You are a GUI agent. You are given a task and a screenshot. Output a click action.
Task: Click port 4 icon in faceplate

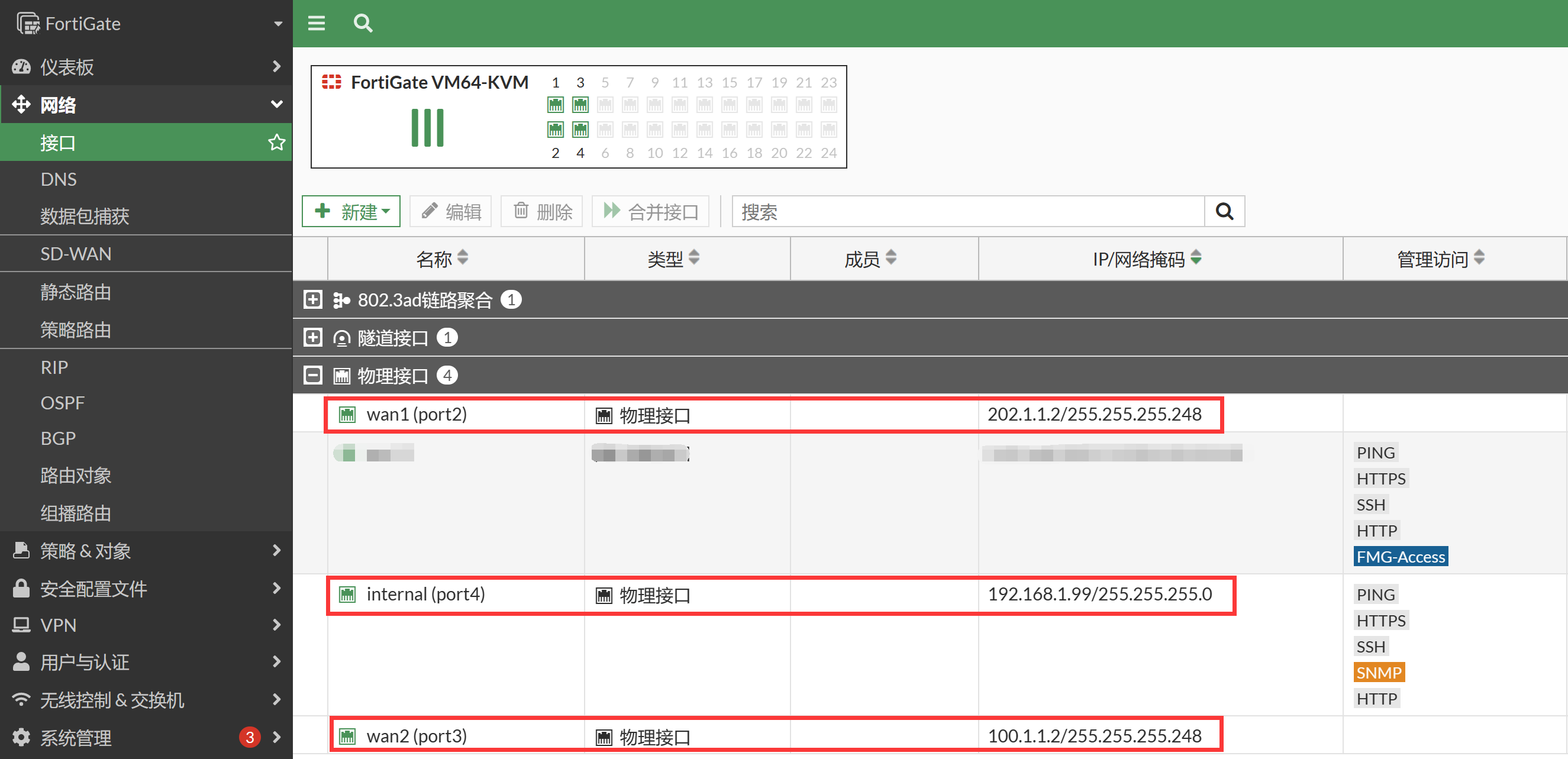click(580, 130)
